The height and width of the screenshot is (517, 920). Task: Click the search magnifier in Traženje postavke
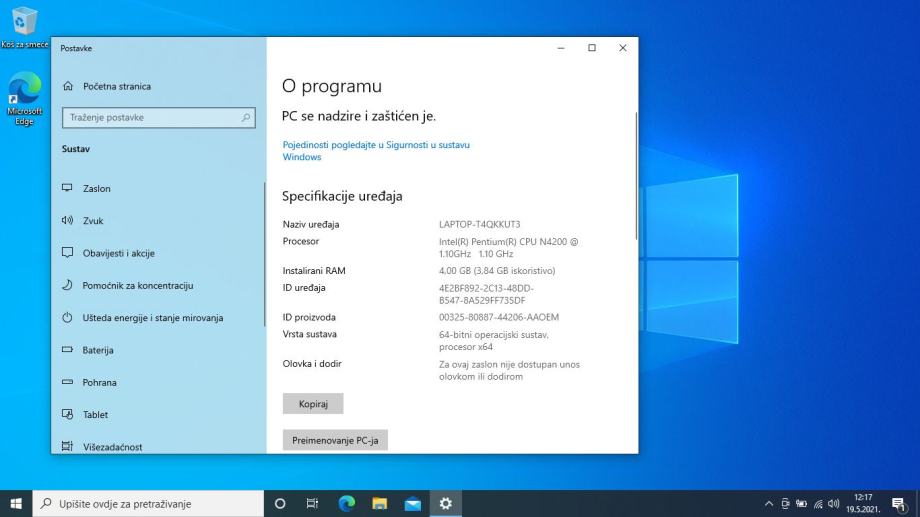pyautogui.click(x=246, y=118)
